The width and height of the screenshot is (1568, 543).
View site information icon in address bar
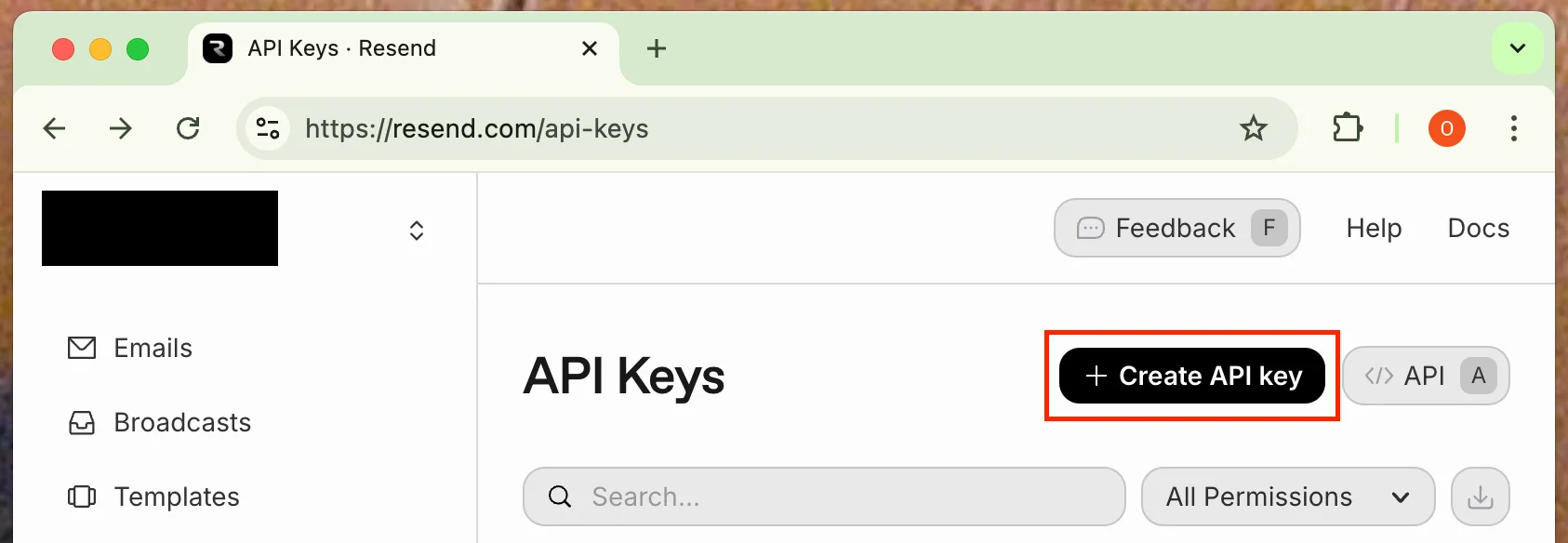(x=268, y=128)
